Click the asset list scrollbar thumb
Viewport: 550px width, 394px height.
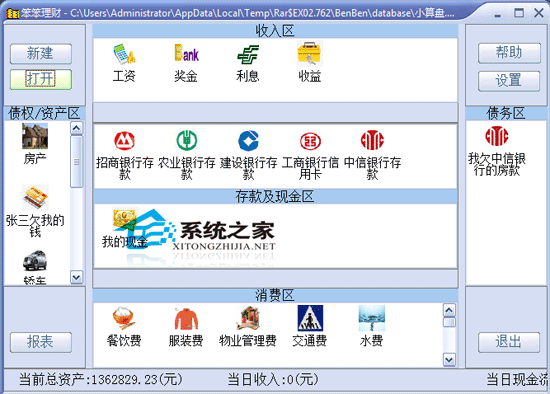point(76,162)
